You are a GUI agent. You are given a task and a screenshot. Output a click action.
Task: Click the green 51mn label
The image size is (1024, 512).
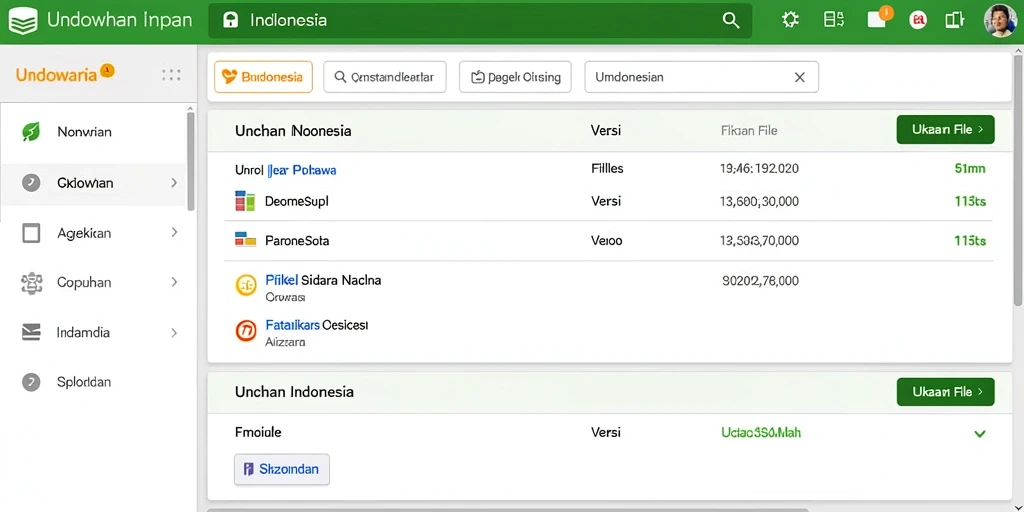pos(970,168)
